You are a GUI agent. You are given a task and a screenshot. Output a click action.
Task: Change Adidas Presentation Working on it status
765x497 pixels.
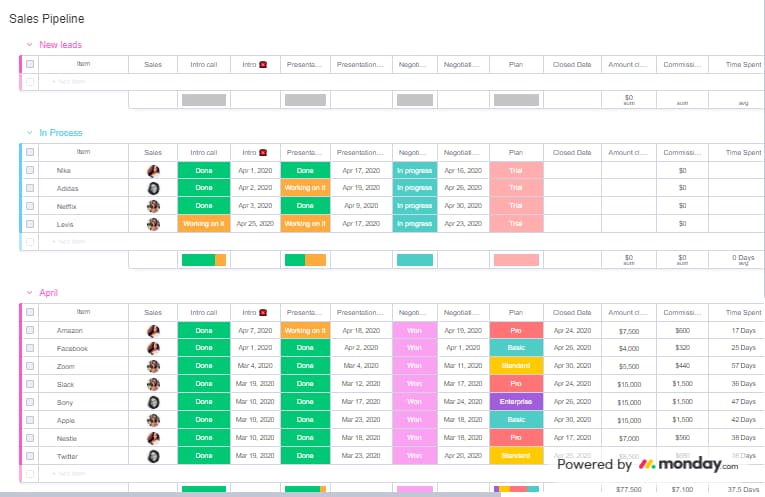305,188
